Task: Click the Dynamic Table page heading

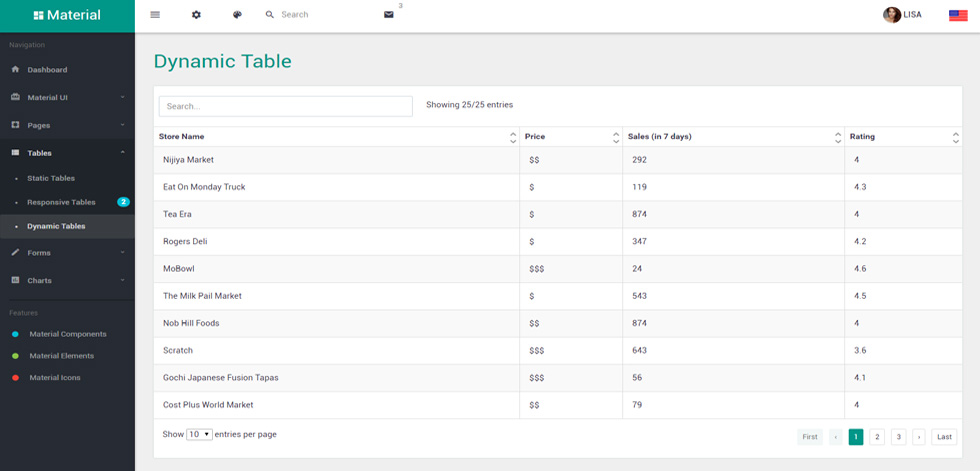Action: click(222, 61)
